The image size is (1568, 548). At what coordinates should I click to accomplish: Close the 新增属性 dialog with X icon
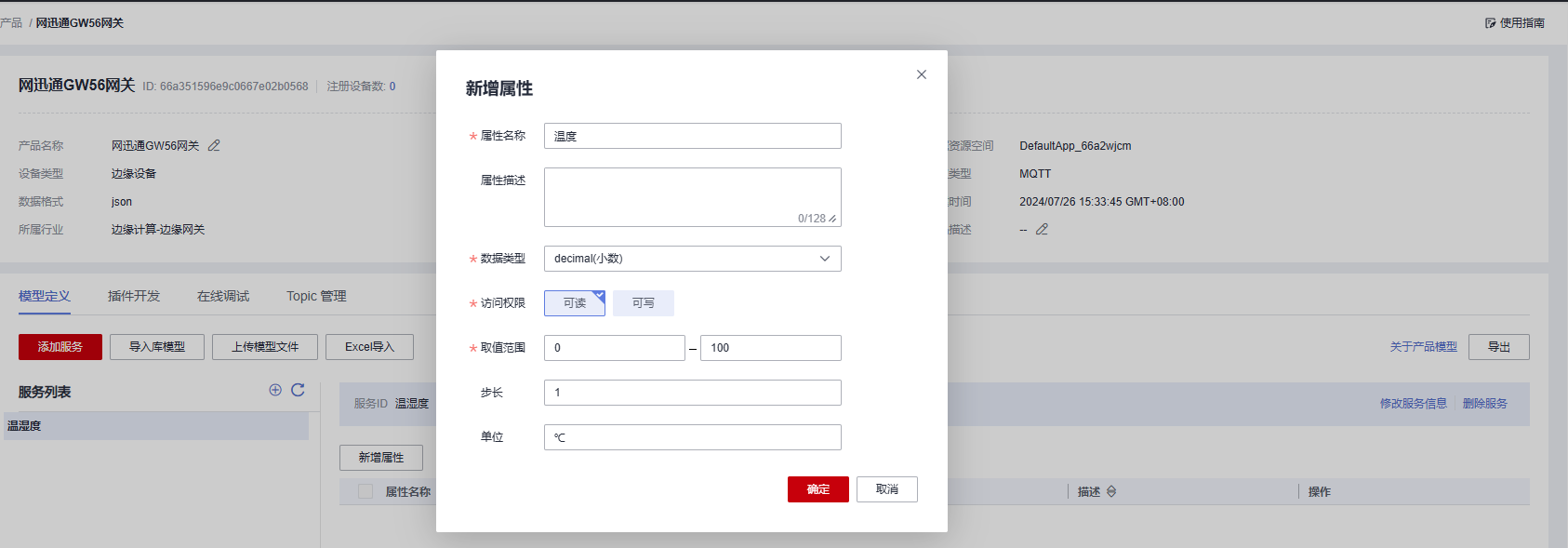921,74
